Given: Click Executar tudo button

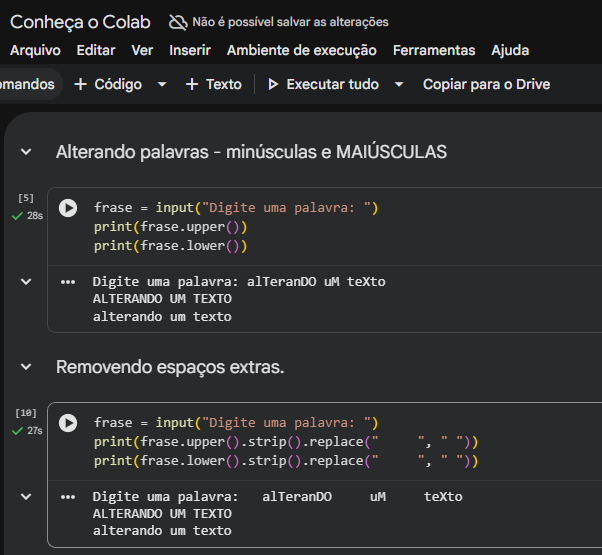Looking at the screenshot, I should [324, 84].
